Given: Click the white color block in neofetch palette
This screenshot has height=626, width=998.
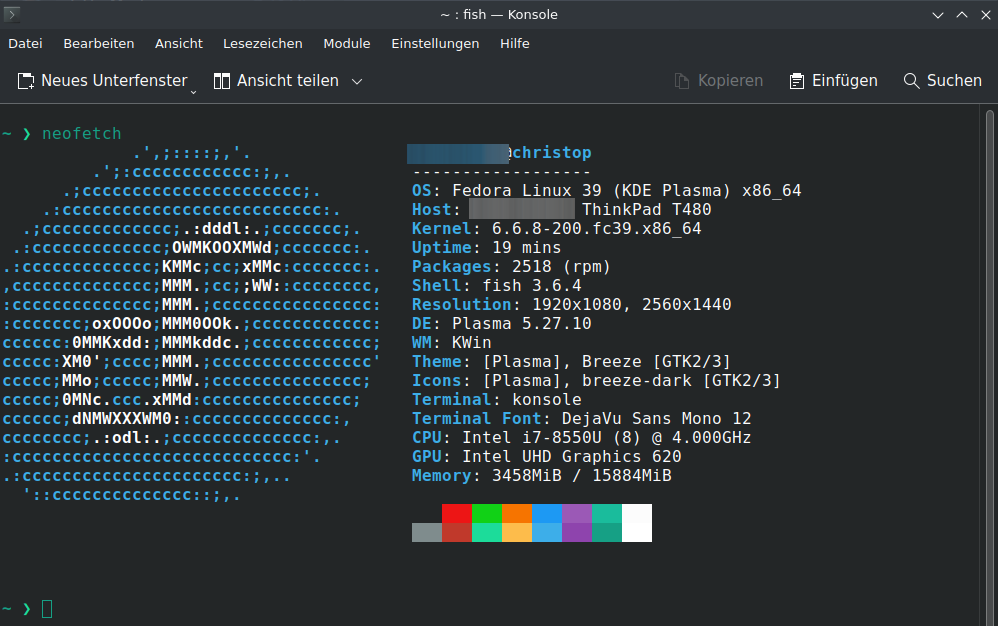Looking at the screenshot, I should coord(637,522).
